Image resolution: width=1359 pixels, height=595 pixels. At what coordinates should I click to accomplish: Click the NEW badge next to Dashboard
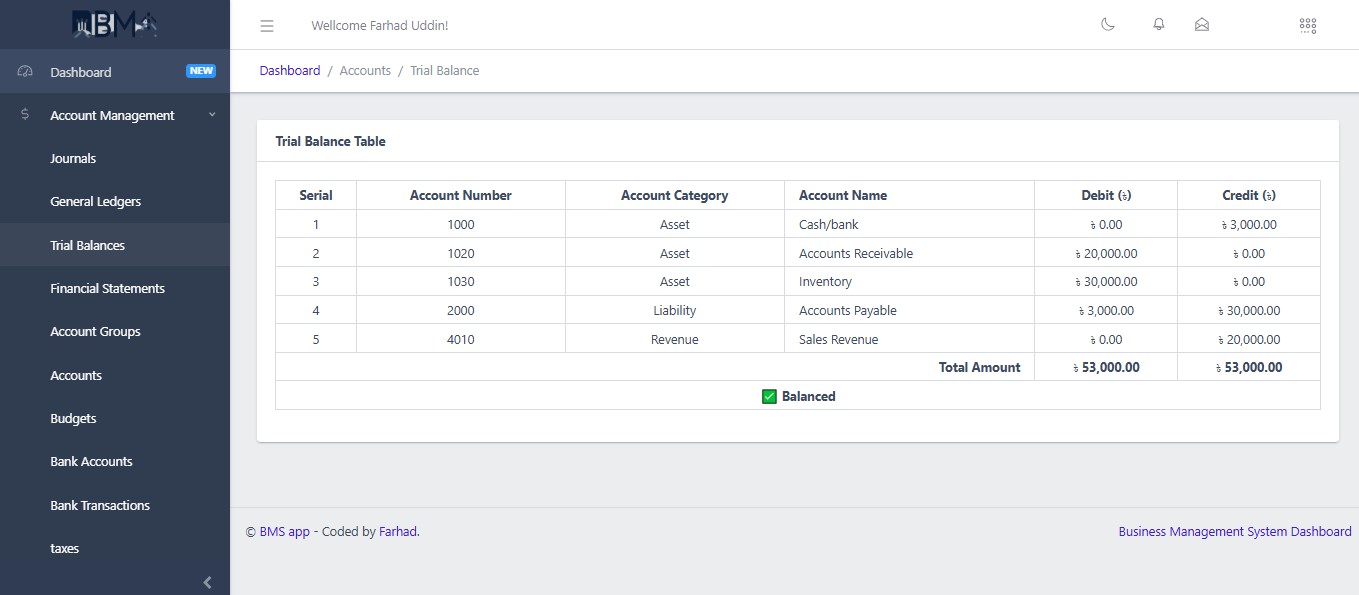(x=201, y=71)
